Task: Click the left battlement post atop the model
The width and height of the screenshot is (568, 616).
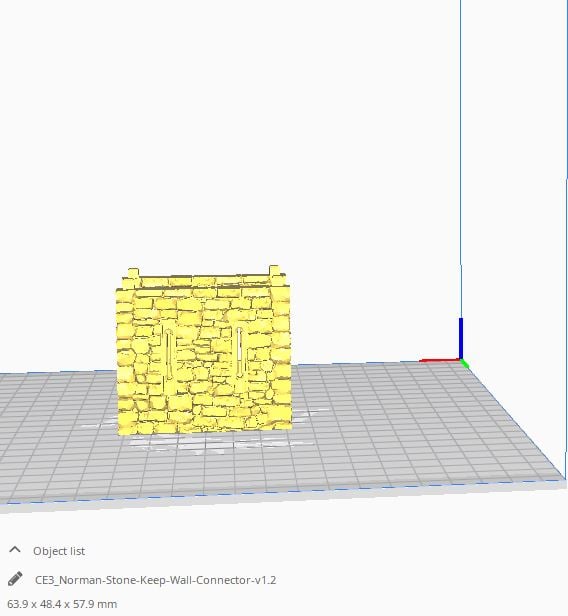Action: (134, 273)
